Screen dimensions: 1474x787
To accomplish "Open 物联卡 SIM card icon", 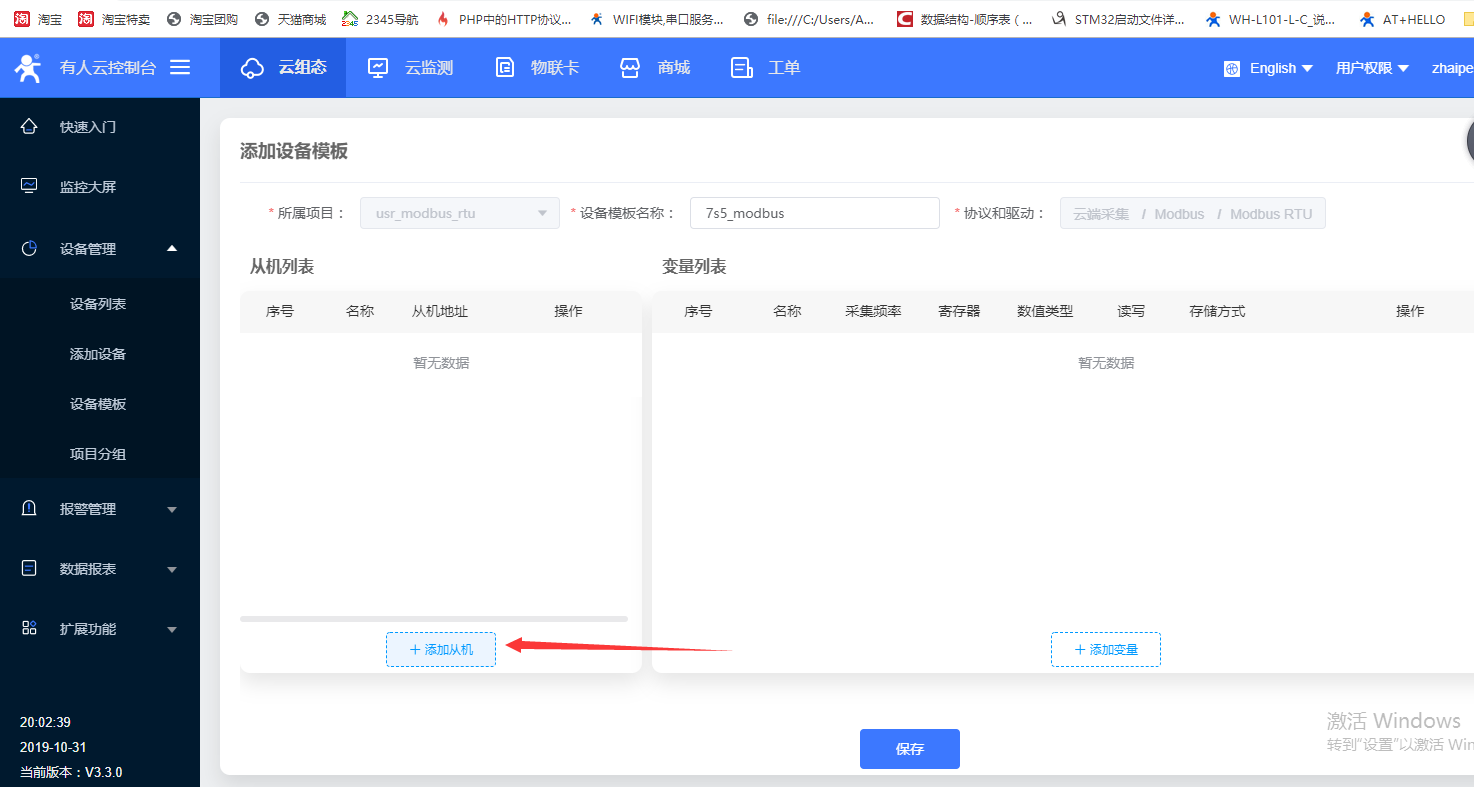I will [505, 68].
